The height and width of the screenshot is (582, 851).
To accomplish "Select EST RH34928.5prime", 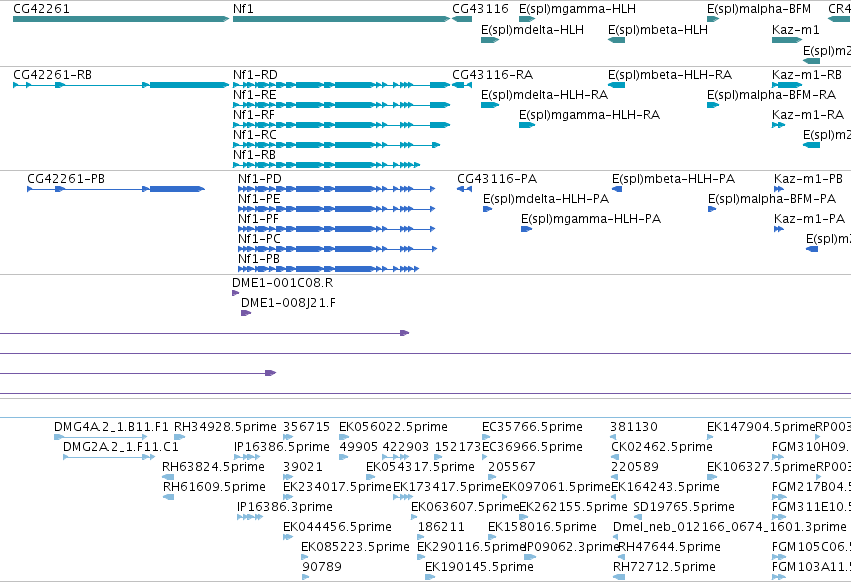I will point(180,437).
